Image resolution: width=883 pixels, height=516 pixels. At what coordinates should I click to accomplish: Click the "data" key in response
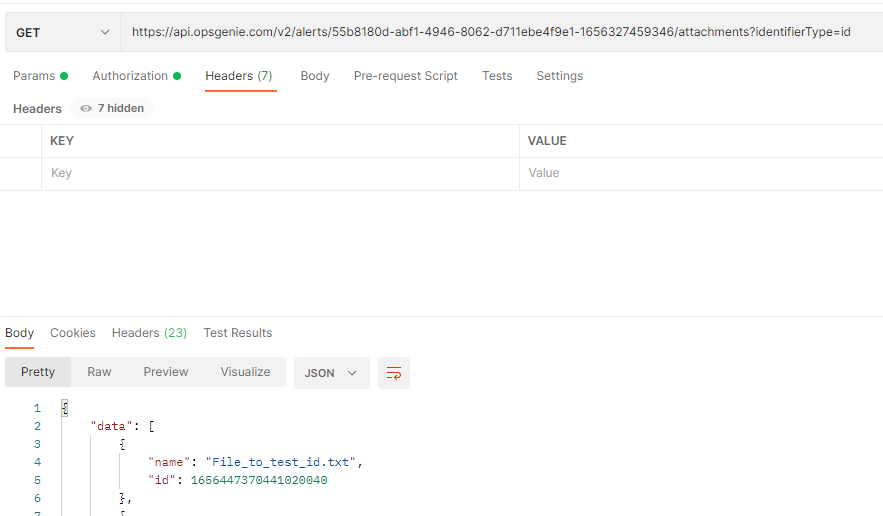(111, 426)
